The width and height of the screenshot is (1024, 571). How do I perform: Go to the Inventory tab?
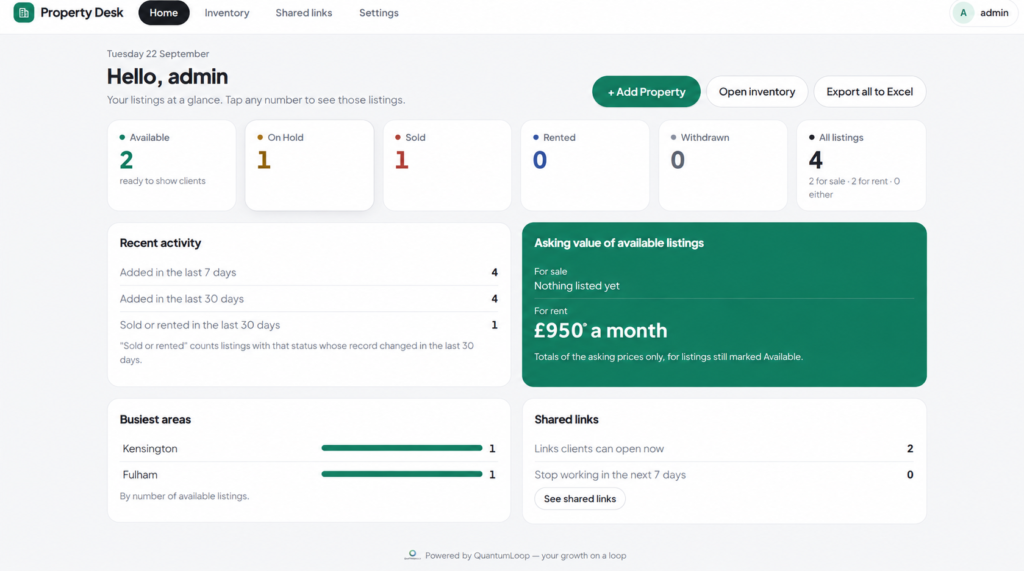227,12
